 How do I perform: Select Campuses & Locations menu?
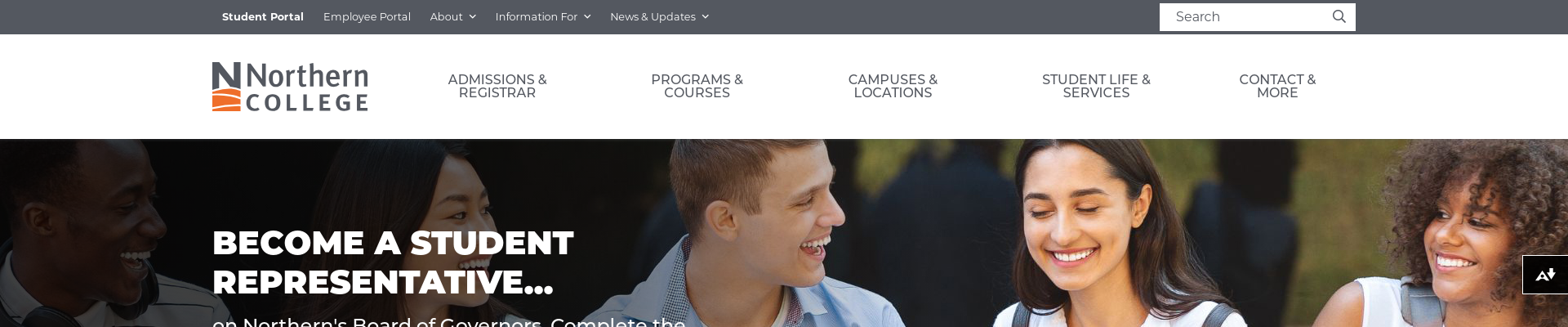(x=893, y=86)
